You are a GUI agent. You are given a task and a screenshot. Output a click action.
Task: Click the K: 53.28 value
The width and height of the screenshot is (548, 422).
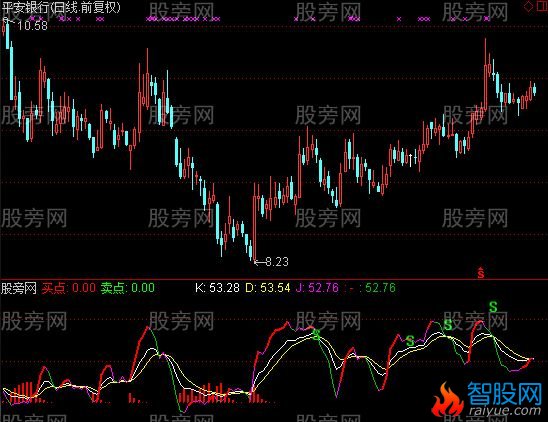[217, 288]
